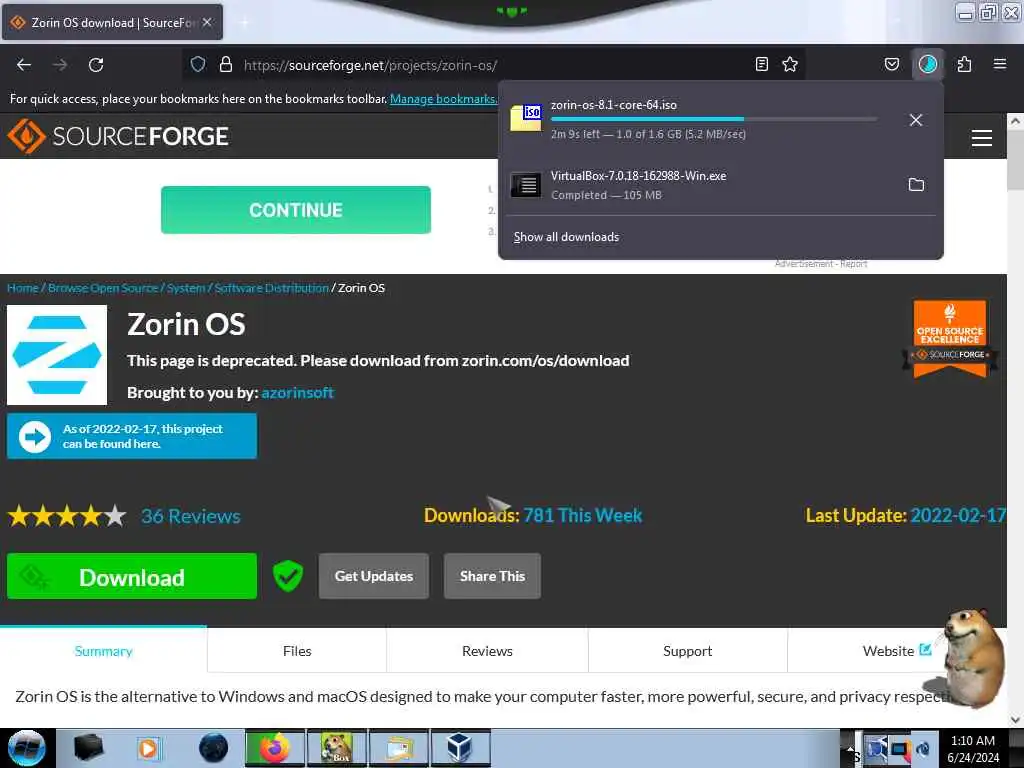The image size is (1024, 768).
Task: Click the green Download button
Action: coord(132,576)
